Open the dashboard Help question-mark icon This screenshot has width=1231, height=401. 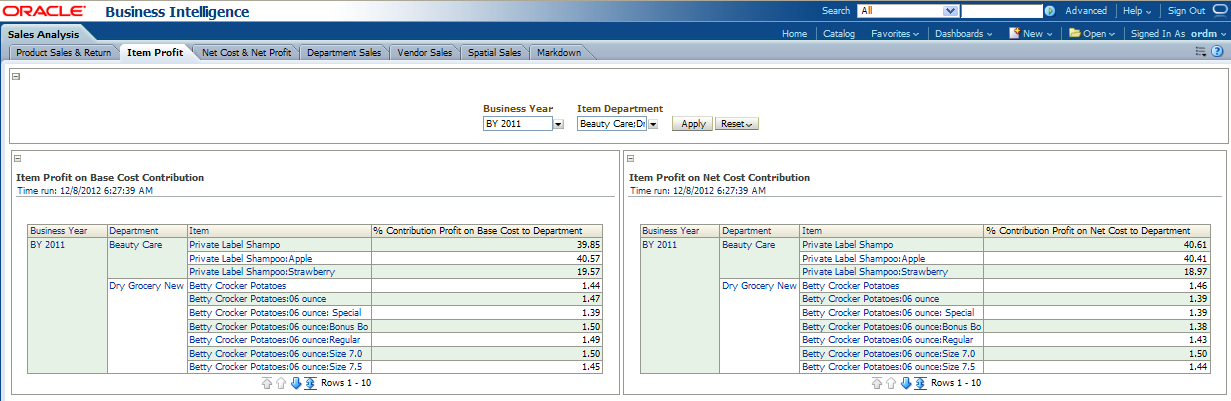coord(1217,51)
